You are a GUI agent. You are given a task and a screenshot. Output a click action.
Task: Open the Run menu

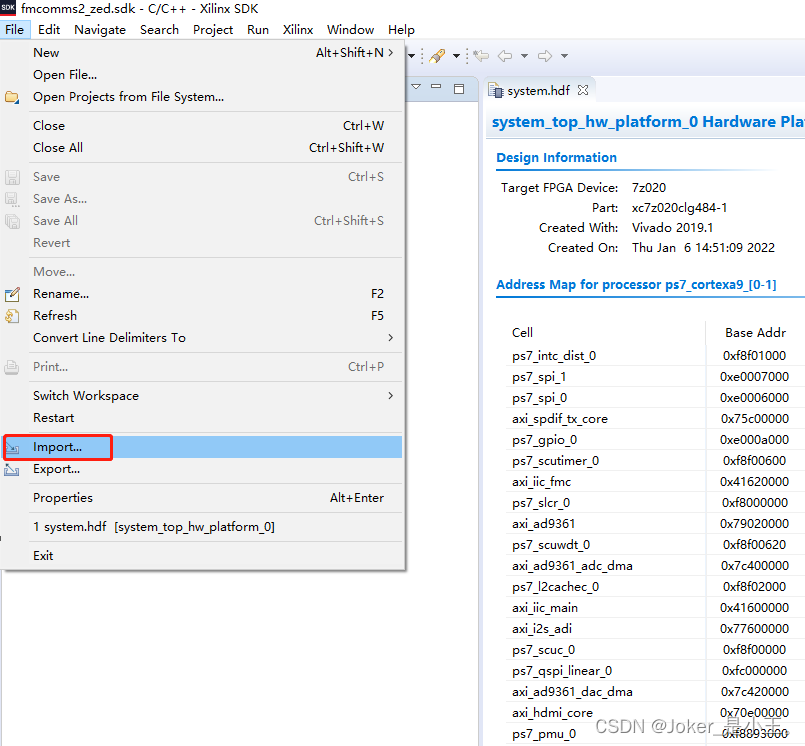tap(258, 30)
